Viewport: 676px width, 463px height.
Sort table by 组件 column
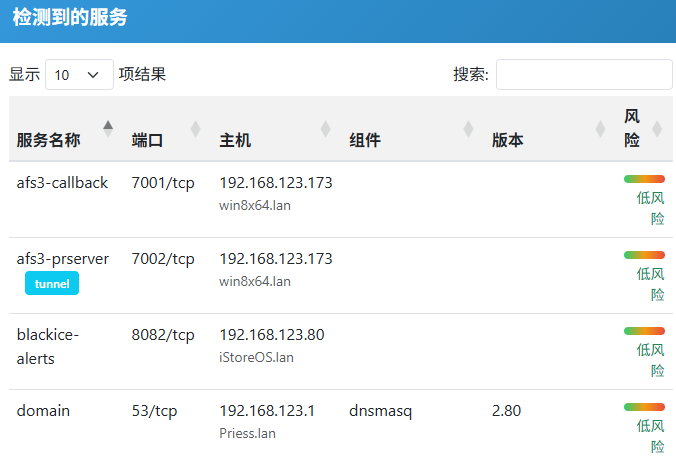point(413,128)
